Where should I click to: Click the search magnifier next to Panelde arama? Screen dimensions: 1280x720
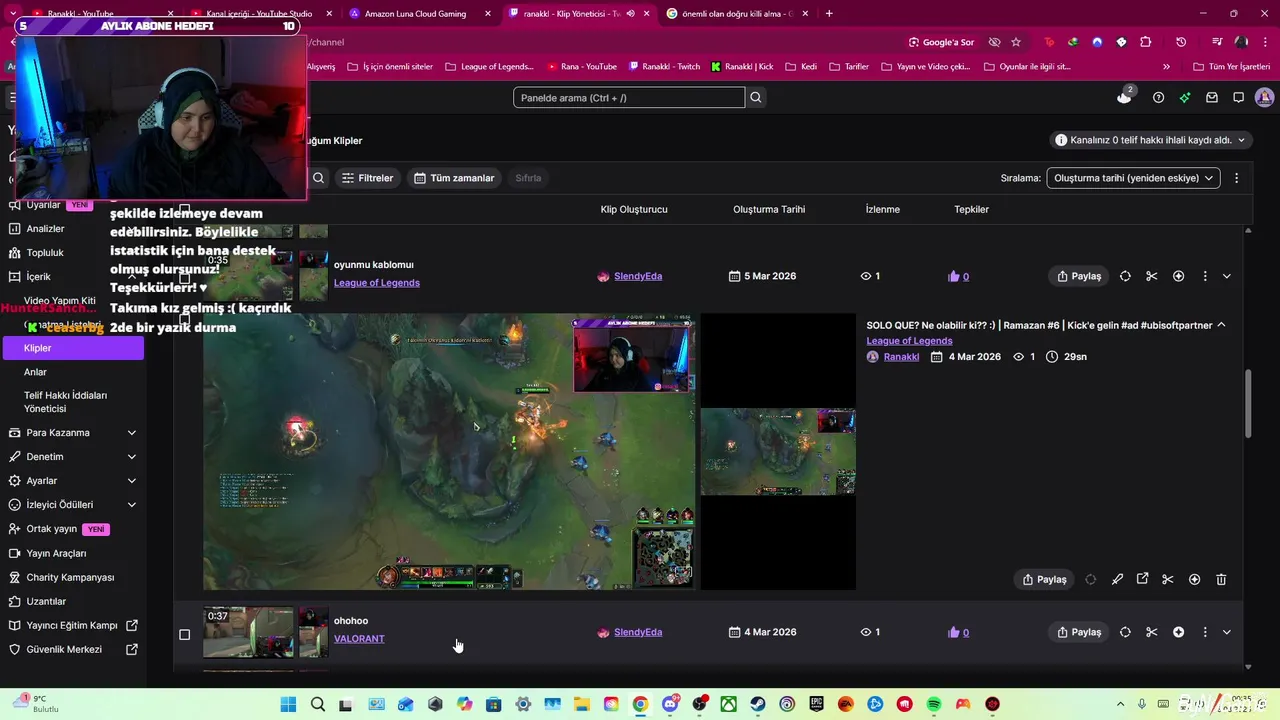click(x=756, y=97)
